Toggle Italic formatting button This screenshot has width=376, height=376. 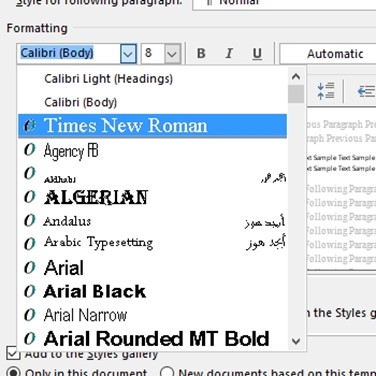tap(229, 53)
